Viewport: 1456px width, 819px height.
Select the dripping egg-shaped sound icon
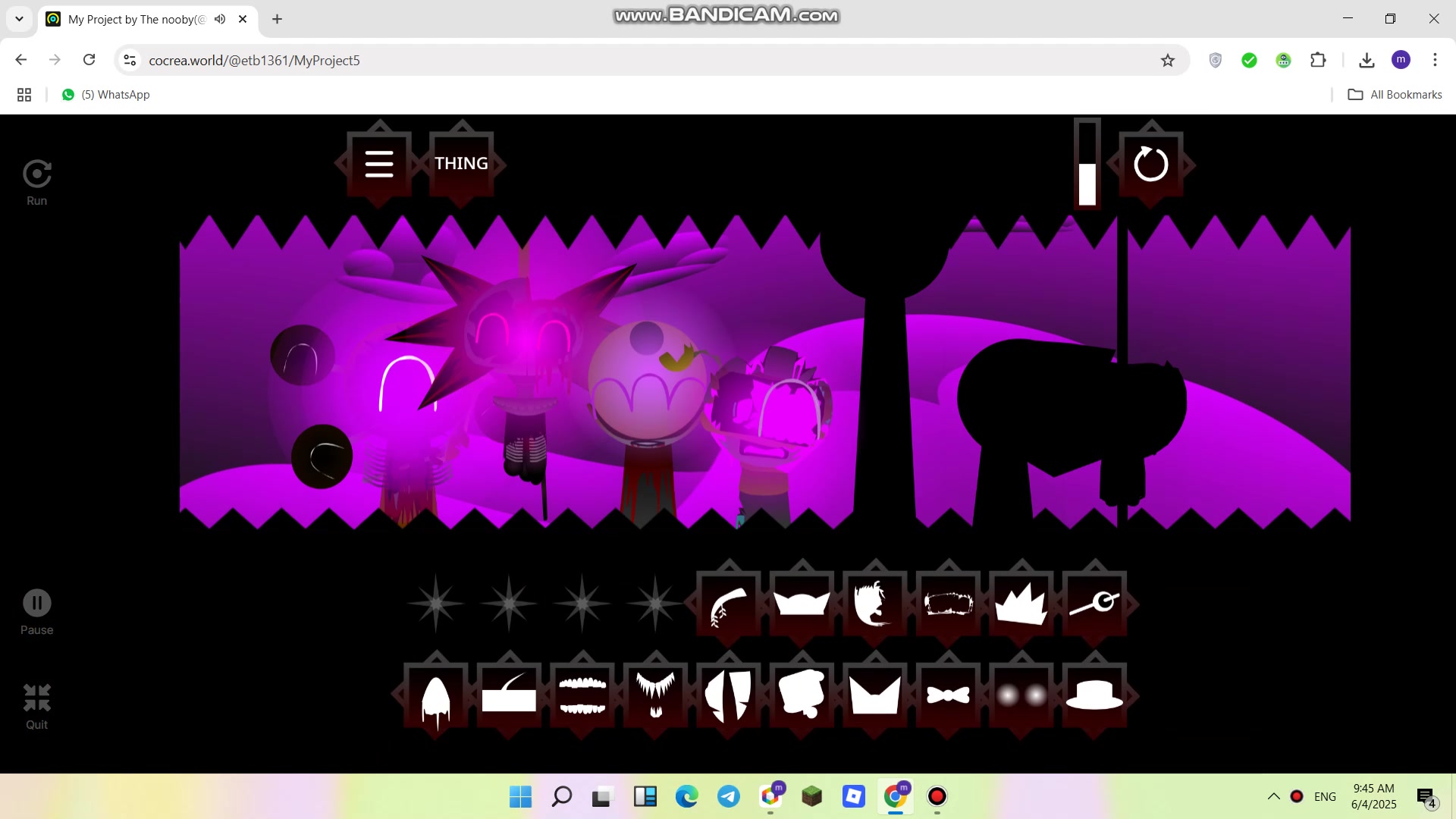(x=436, y=695)
